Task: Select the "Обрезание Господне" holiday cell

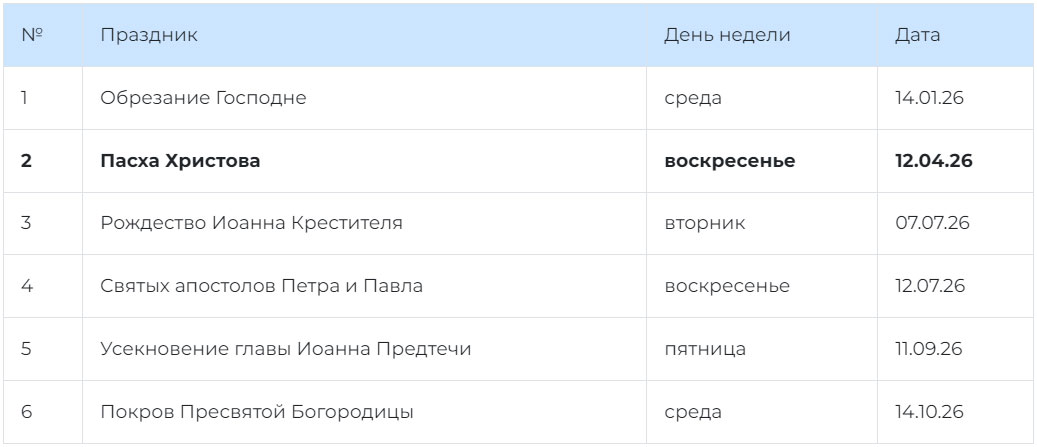Action: [x=203, y=98]
